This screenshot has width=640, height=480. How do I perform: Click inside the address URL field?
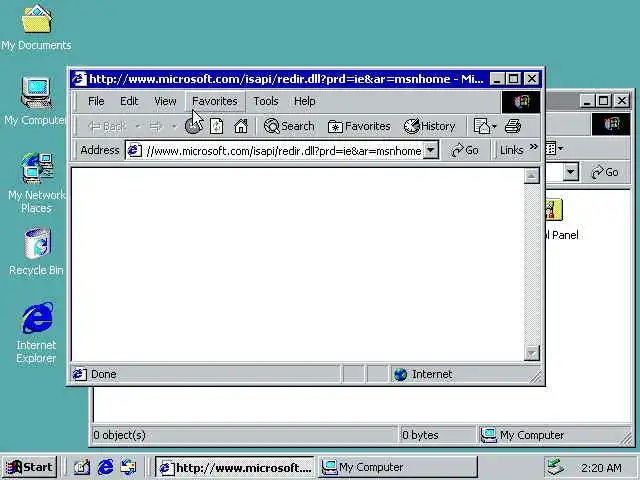[x=283, y=151]
